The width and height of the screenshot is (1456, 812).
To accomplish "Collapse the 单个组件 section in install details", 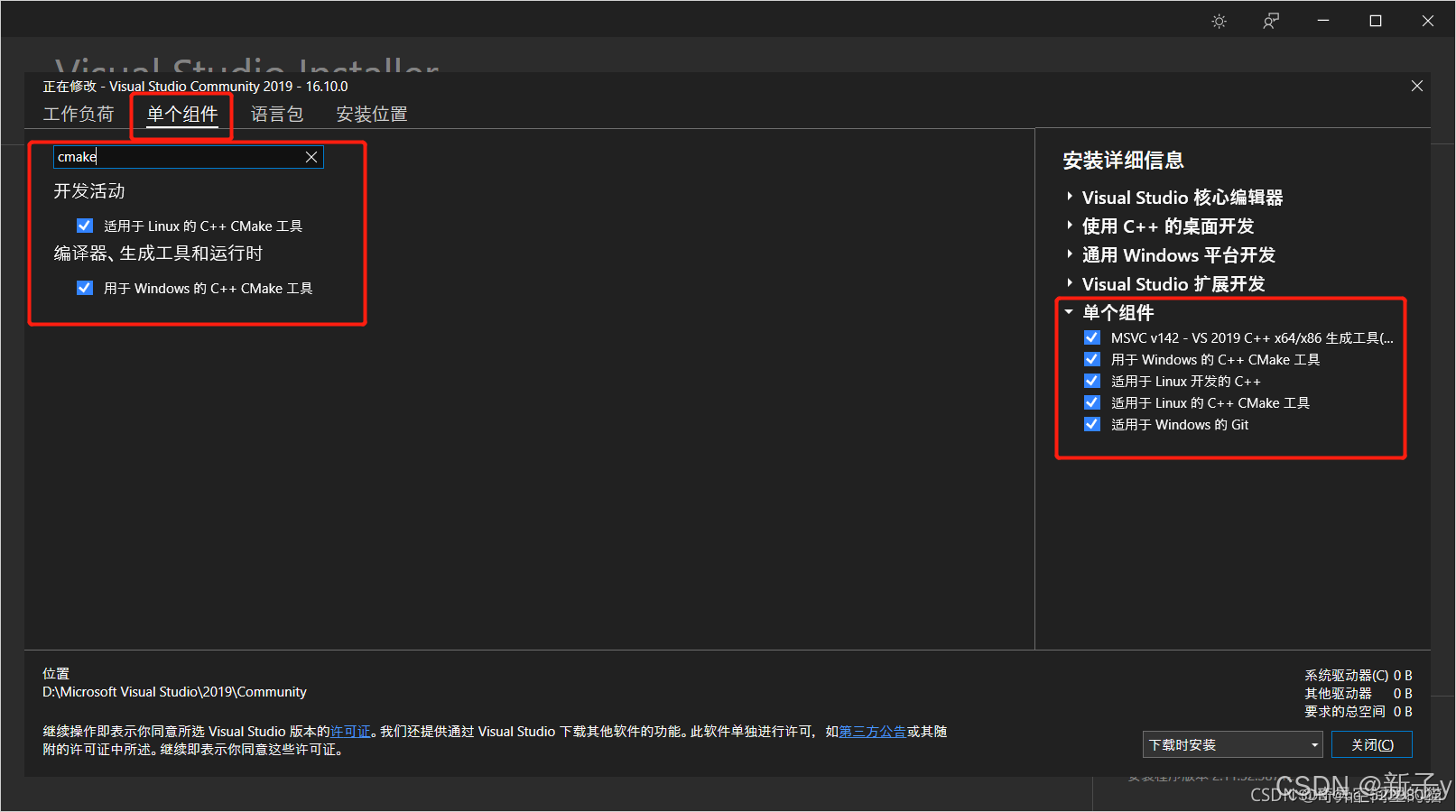I will point(1069,312).
